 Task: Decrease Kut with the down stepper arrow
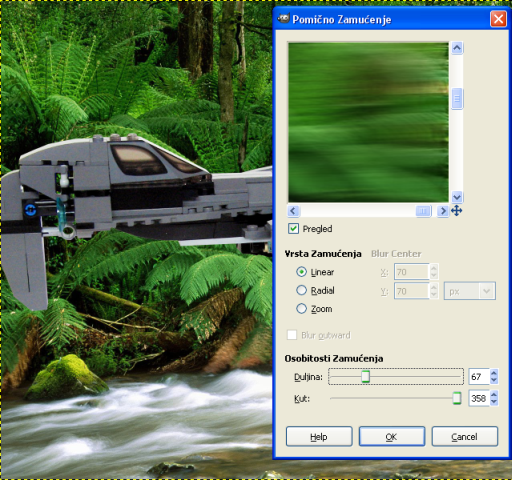pyautogui.click(x=494, y=402)
